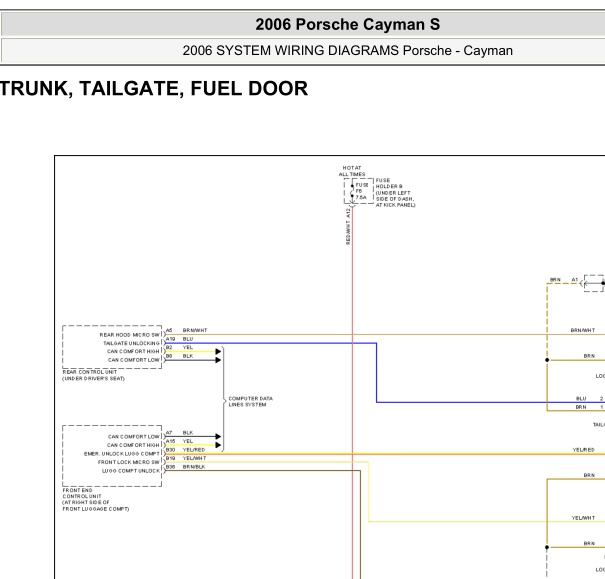Click 'CAN COMFORT LOW' in Front End Control Unit
The height and width of the screenshot is (579, 605).
tap(134, 437)
